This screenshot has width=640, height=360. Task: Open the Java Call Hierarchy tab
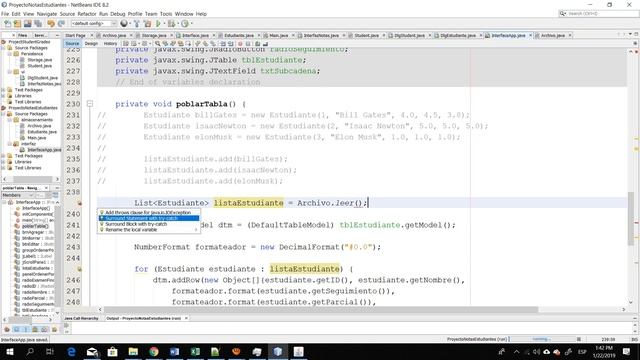tap(82, 318)
